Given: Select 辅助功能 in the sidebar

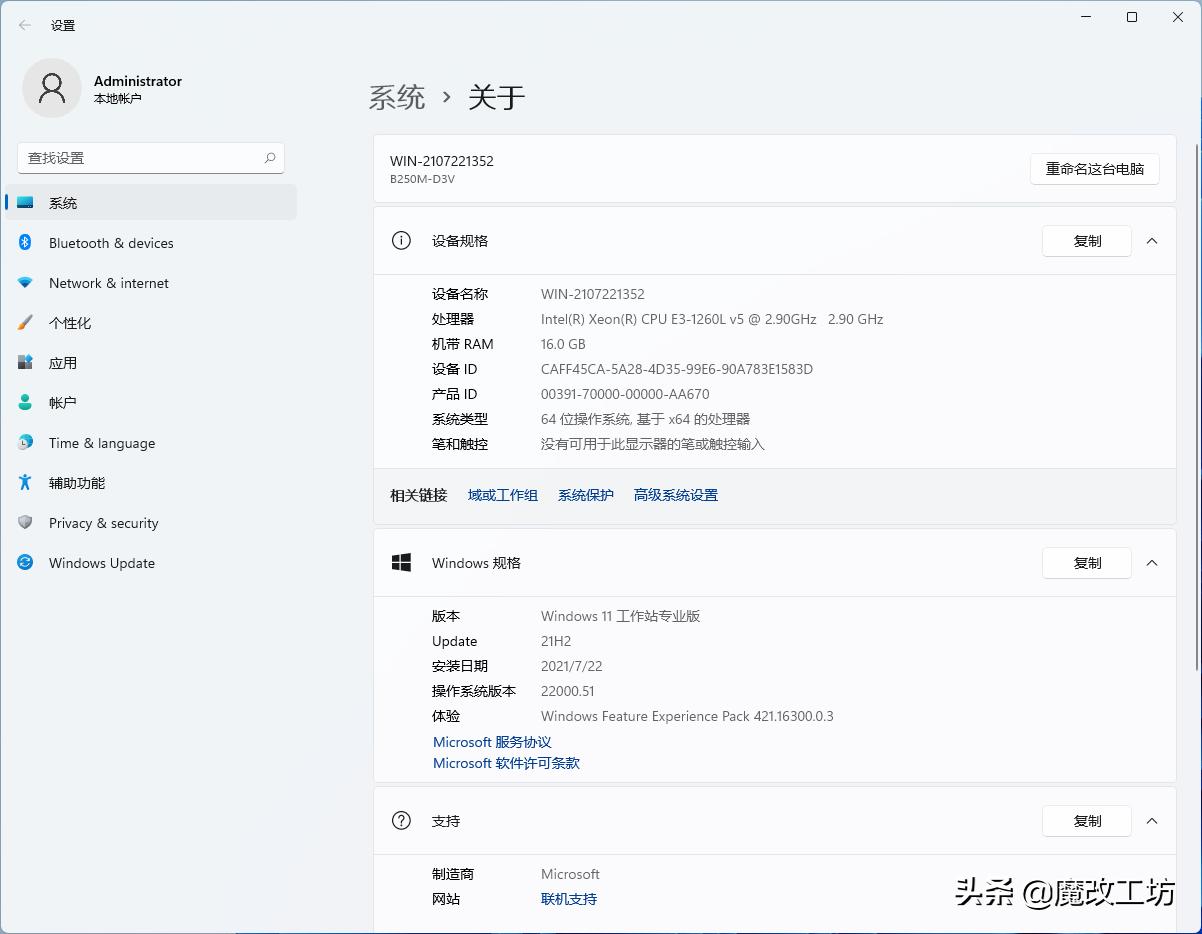Looking at the screenshot, I should tap(70, 483).
